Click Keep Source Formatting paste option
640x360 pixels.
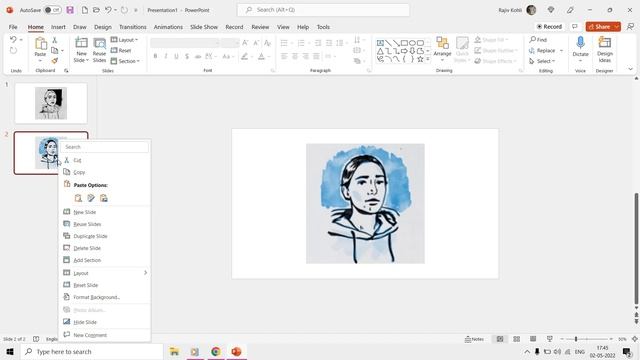[x=91, y=198]
